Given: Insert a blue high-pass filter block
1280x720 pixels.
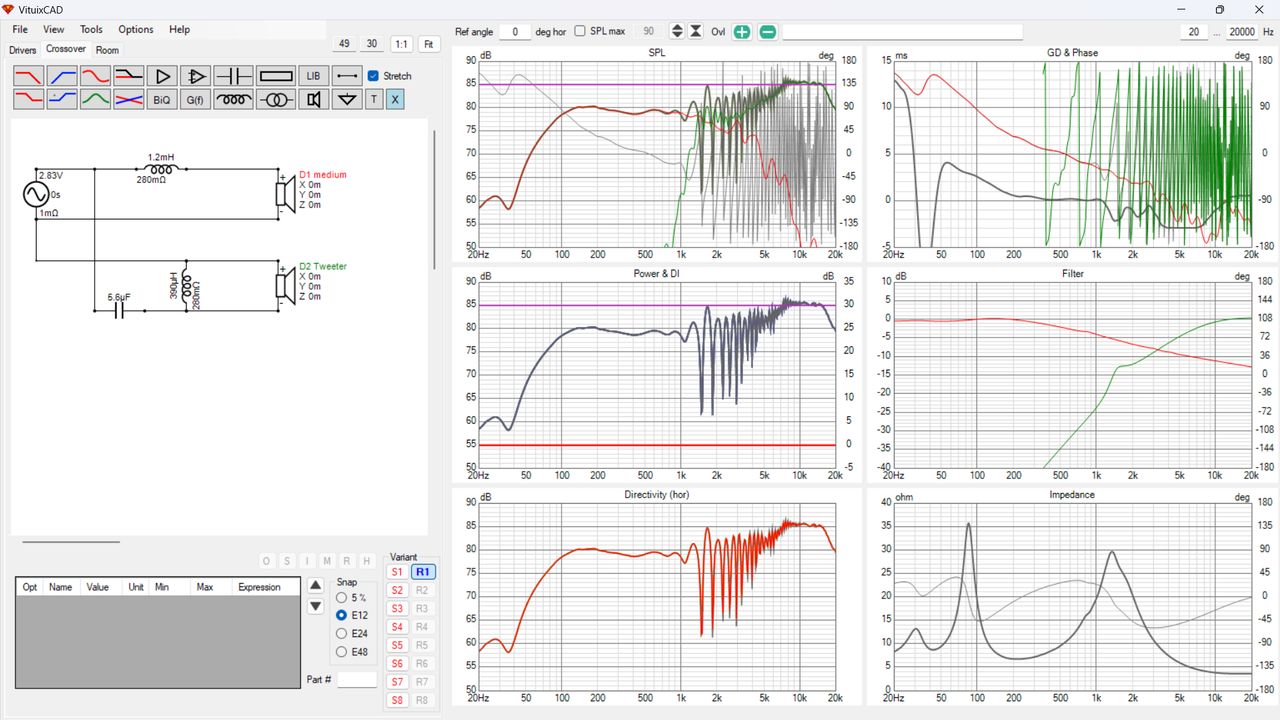Looking at the screenshot, I should [62, 76].
